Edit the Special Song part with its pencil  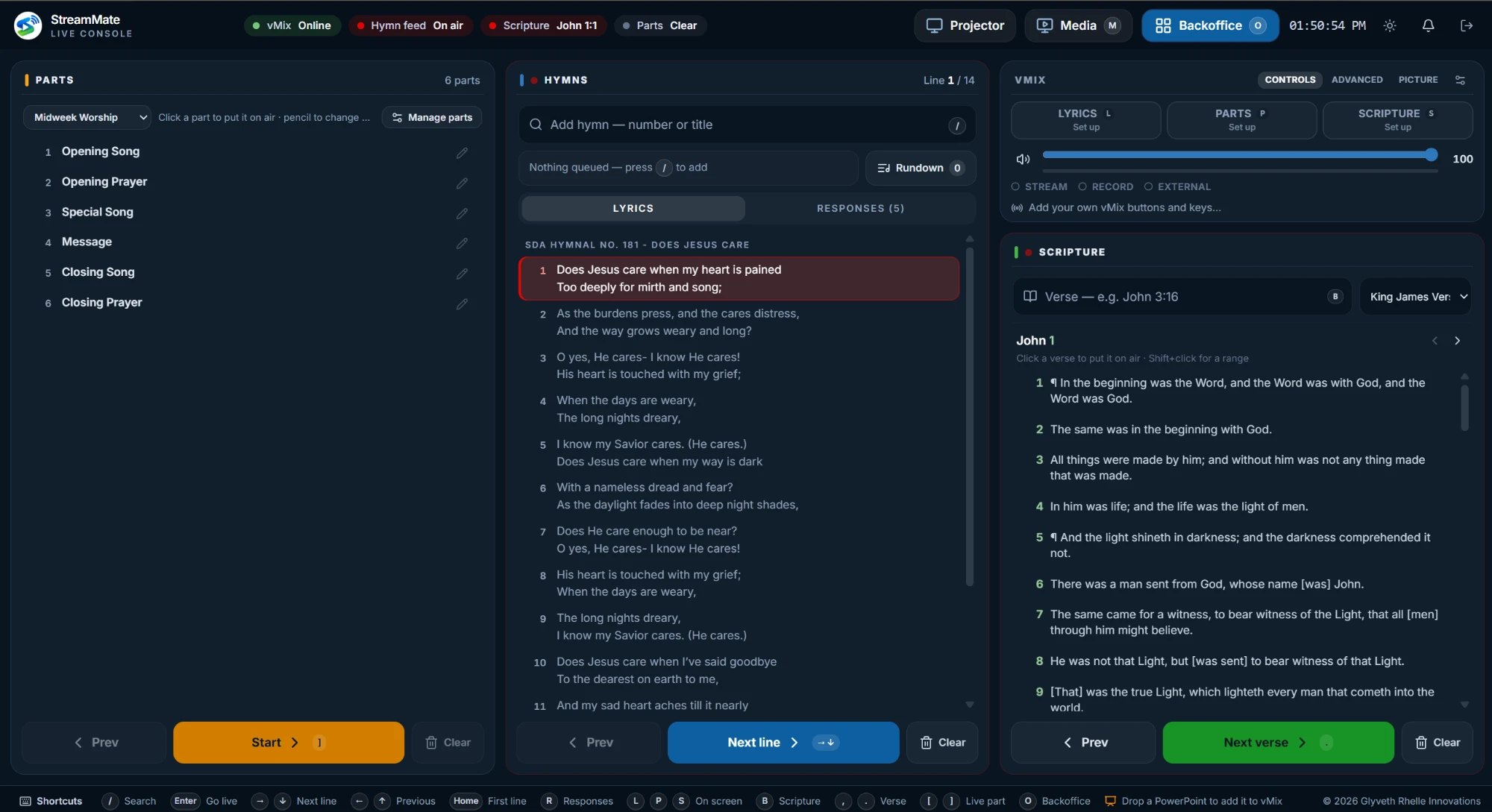pos(462,213)
